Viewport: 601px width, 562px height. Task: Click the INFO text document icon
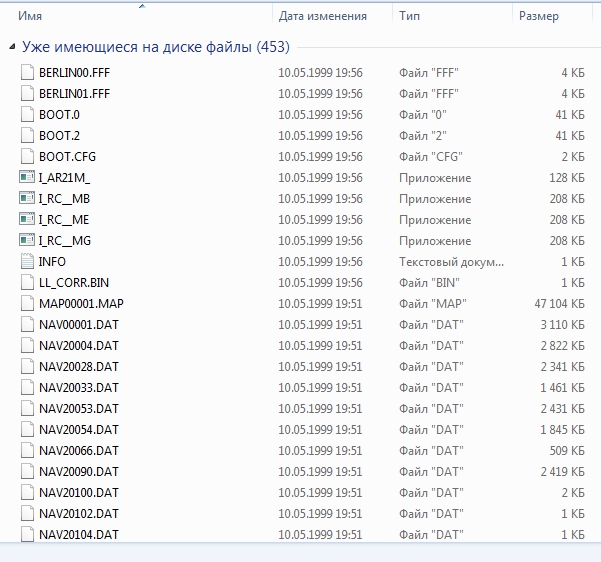27,262
